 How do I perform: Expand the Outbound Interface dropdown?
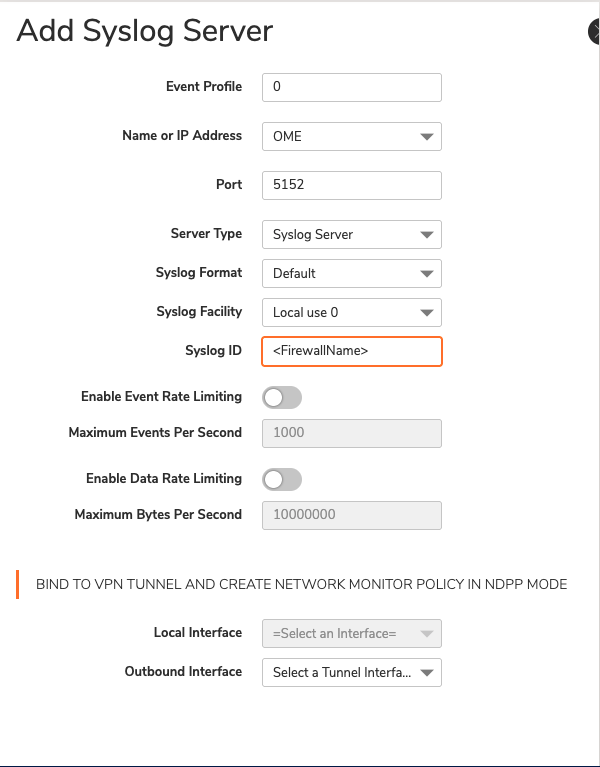[x=351, y=673]
